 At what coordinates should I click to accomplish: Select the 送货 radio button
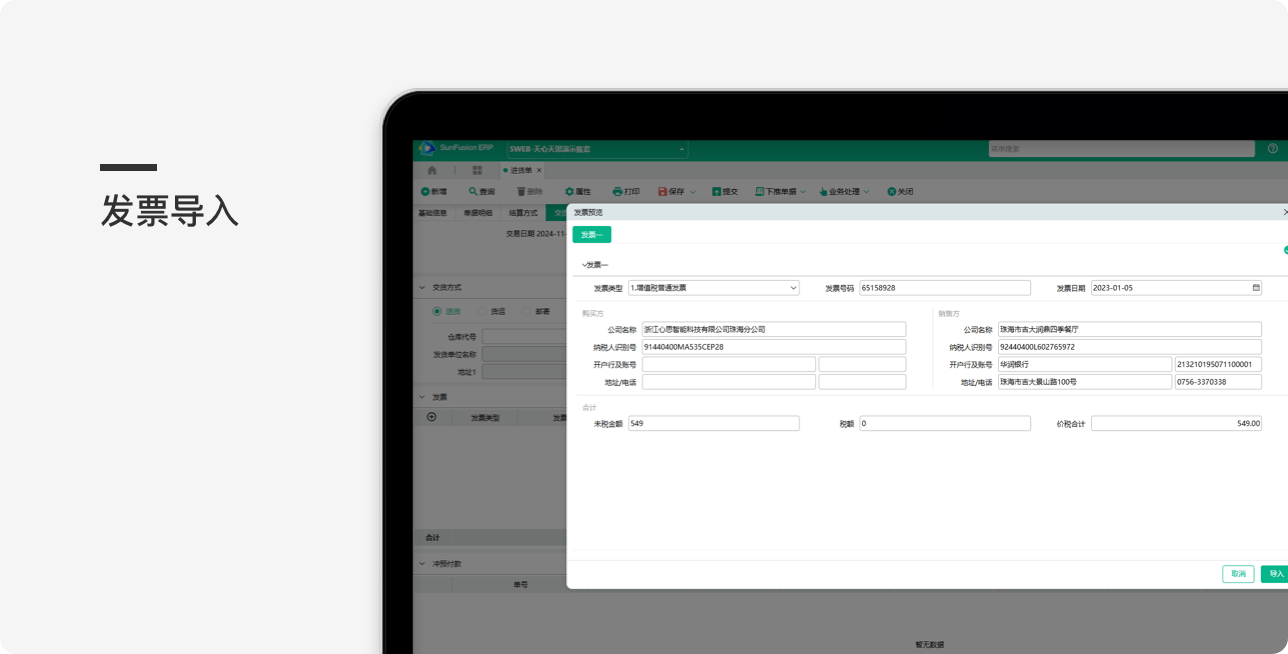(437, 311)
